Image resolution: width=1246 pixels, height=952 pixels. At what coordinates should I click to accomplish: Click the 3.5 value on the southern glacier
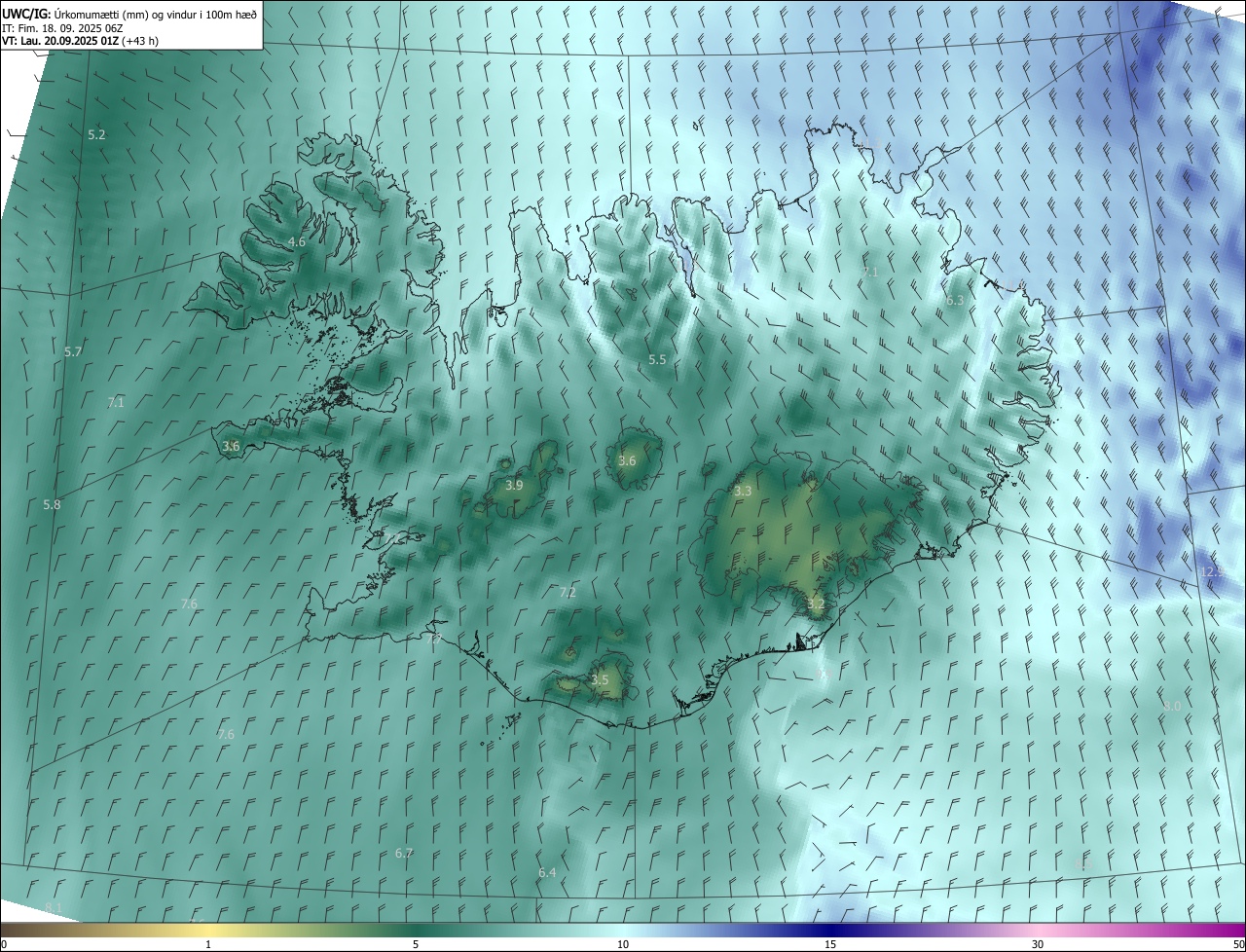point(600,679)
